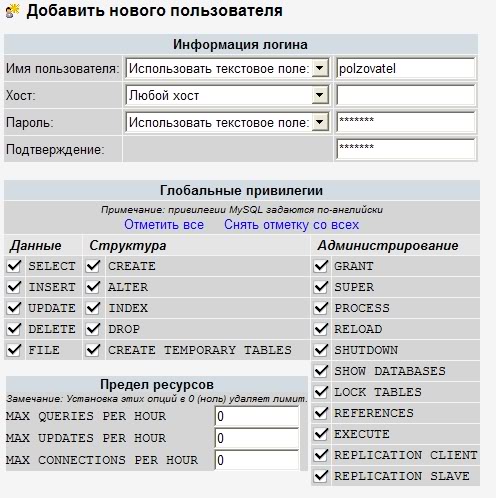Toggle the CREATE privilege checkbox
This screenshot has height=498, width=496.
coord(93,266)
